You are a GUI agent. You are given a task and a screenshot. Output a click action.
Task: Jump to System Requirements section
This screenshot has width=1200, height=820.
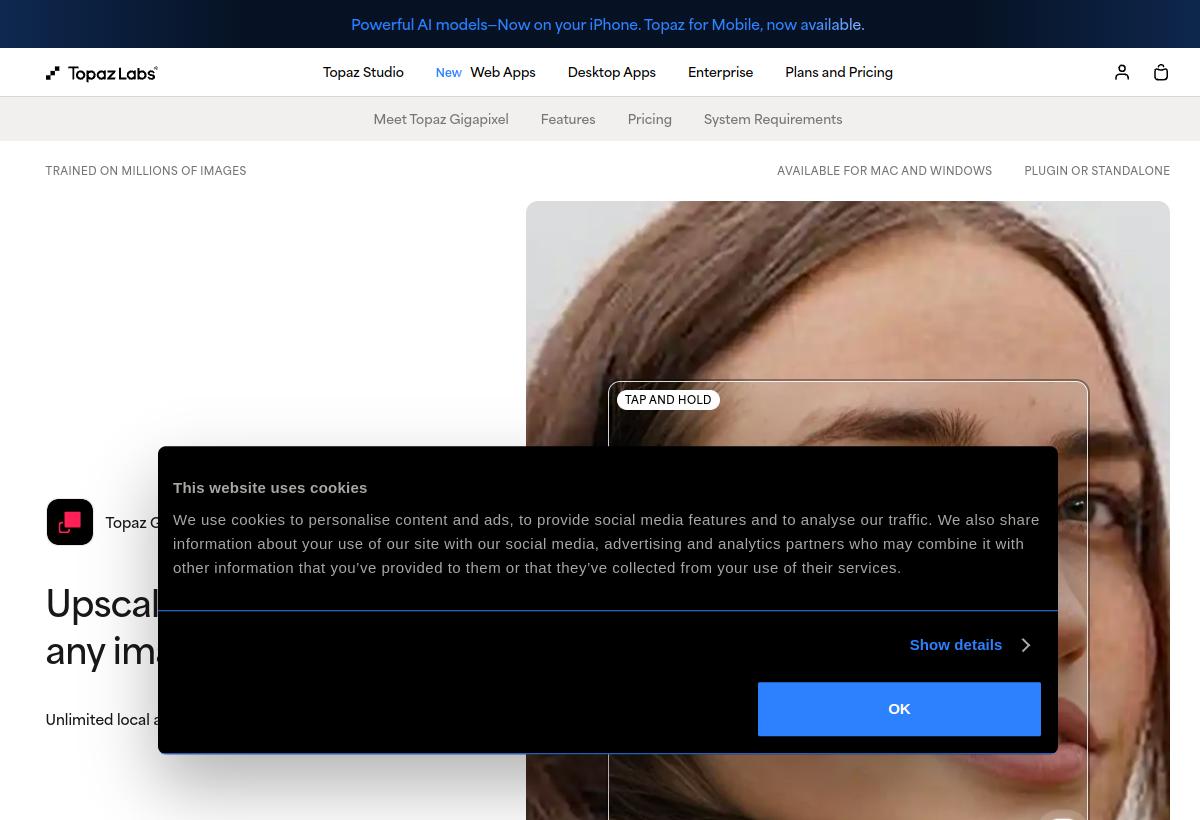773,119
